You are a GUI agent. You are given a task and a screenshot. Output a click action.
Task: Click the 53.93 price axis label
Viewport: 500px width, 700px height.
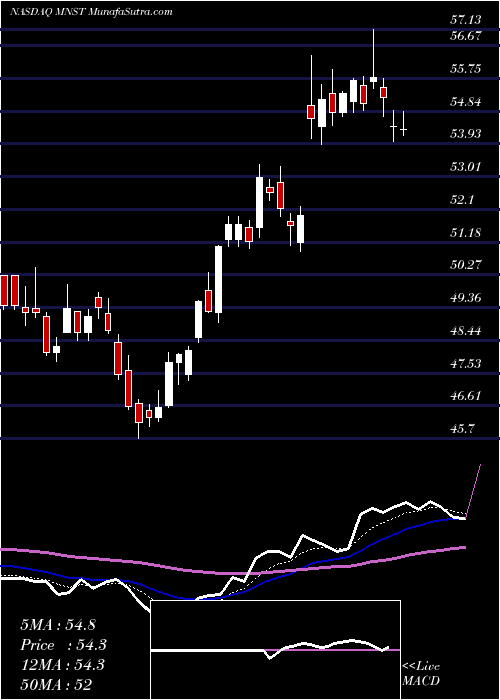coord(466,133)
